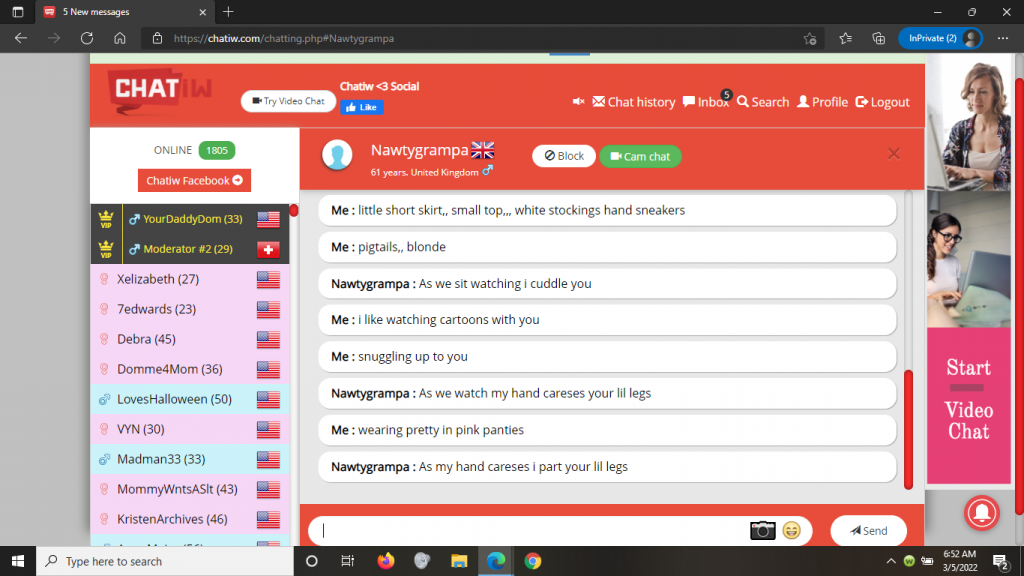Click the Facebook Like button
This screenshot has width=1024, height=576.
point(362,107)
